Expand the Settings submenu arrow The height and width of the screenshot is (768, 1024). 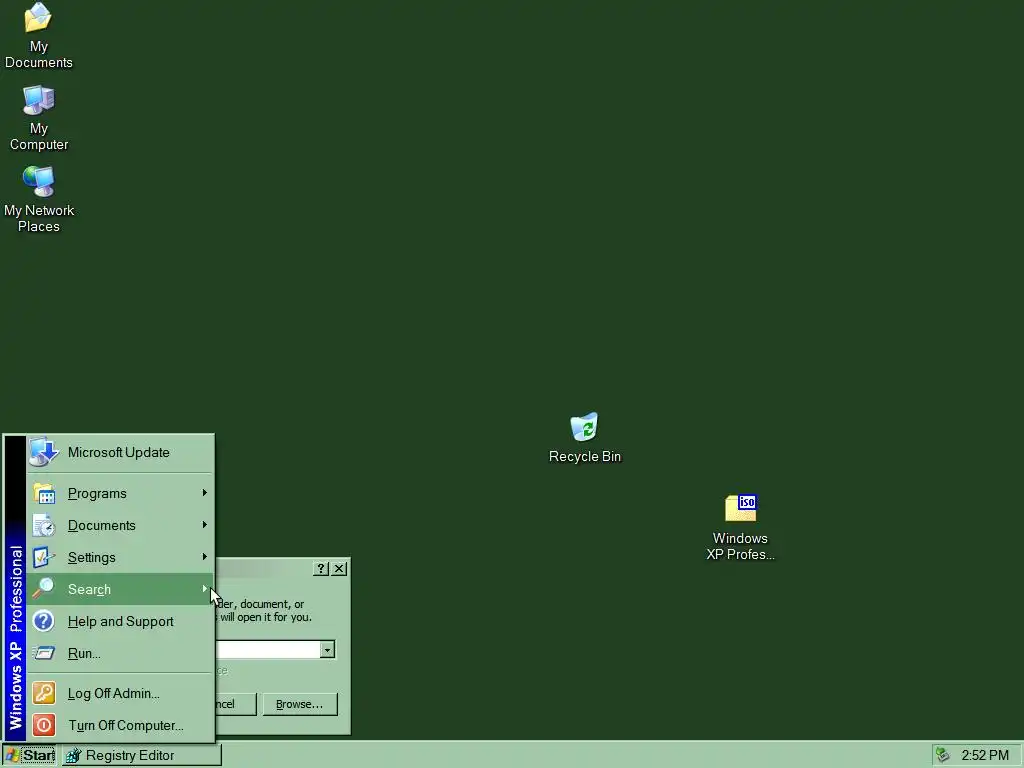[x=204, y=557]
